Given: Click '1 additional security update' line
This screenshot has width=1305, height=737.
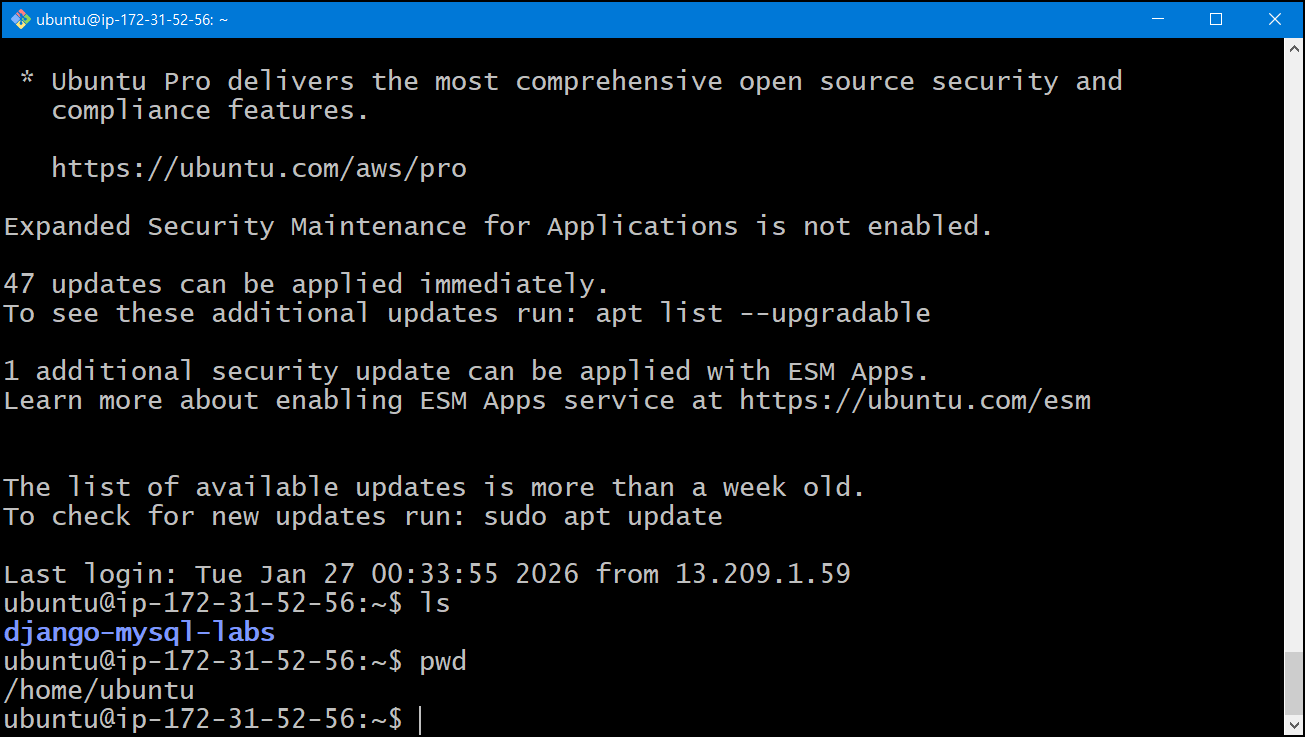Looking at the screenshot, I should tap(466, 371).
